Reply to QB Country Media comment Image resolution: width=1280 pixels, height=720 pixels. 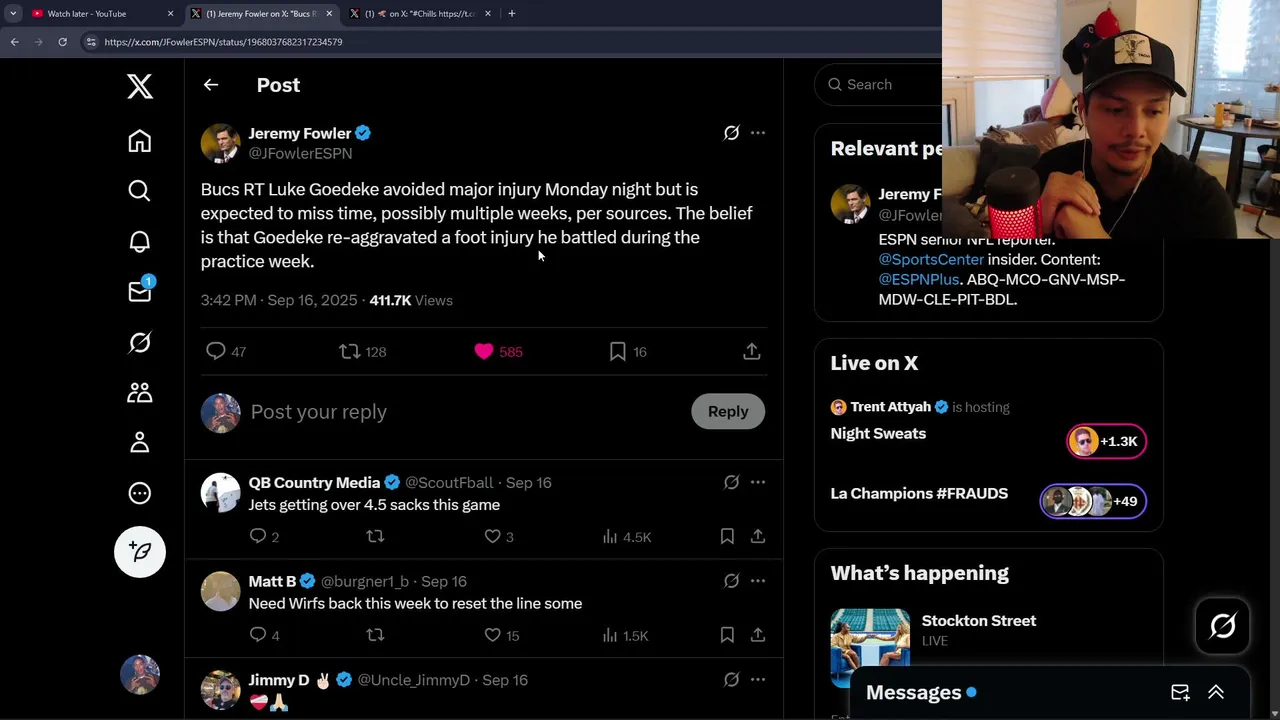(x=264, y=537)
